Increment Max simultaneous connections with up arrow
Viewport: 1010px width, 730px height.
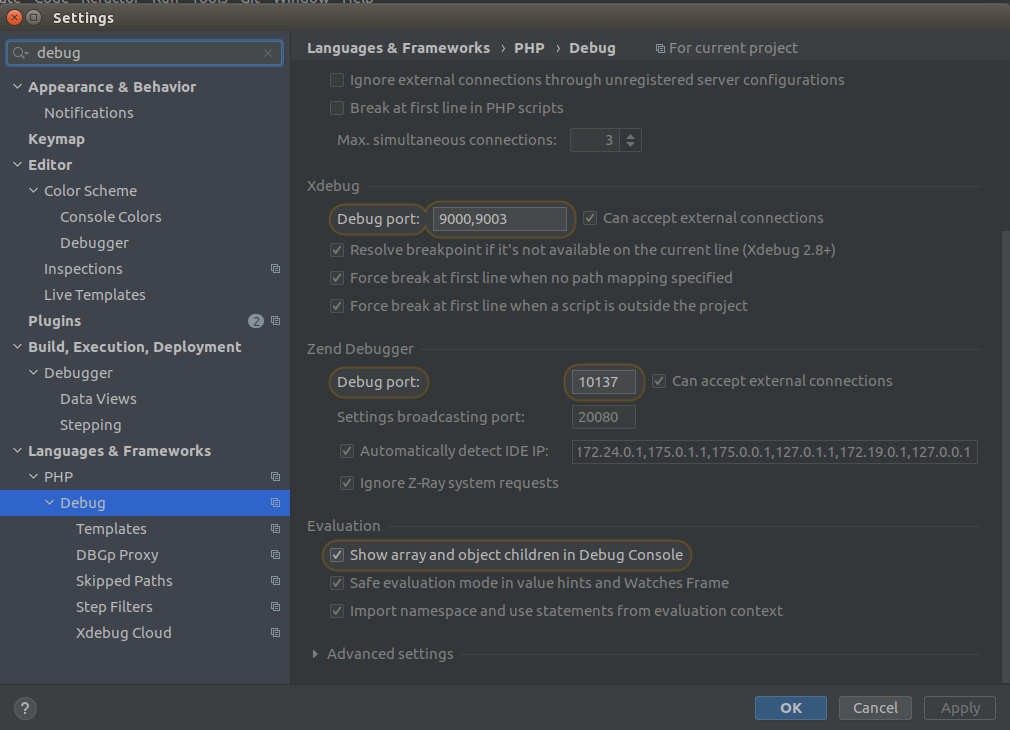tap(631, 134)
